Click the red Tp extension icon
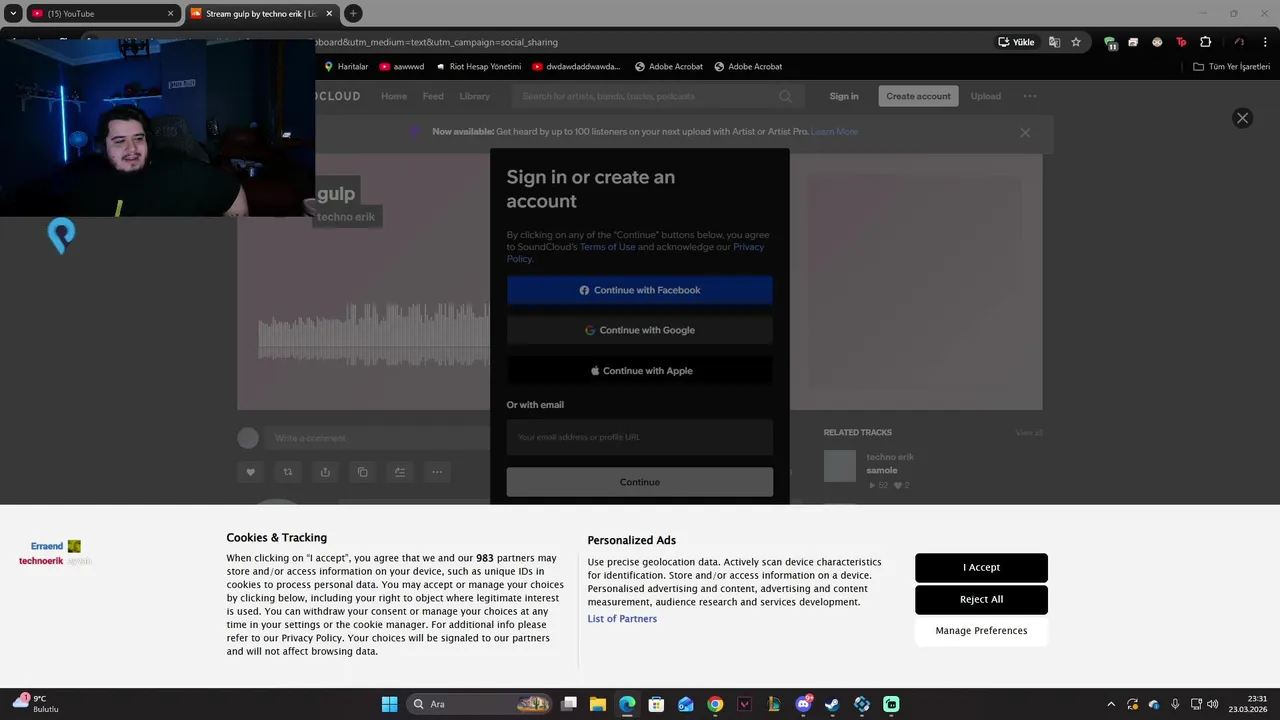The height and width of the screenshot is (720, 1280). click(x=1181, y=42)
